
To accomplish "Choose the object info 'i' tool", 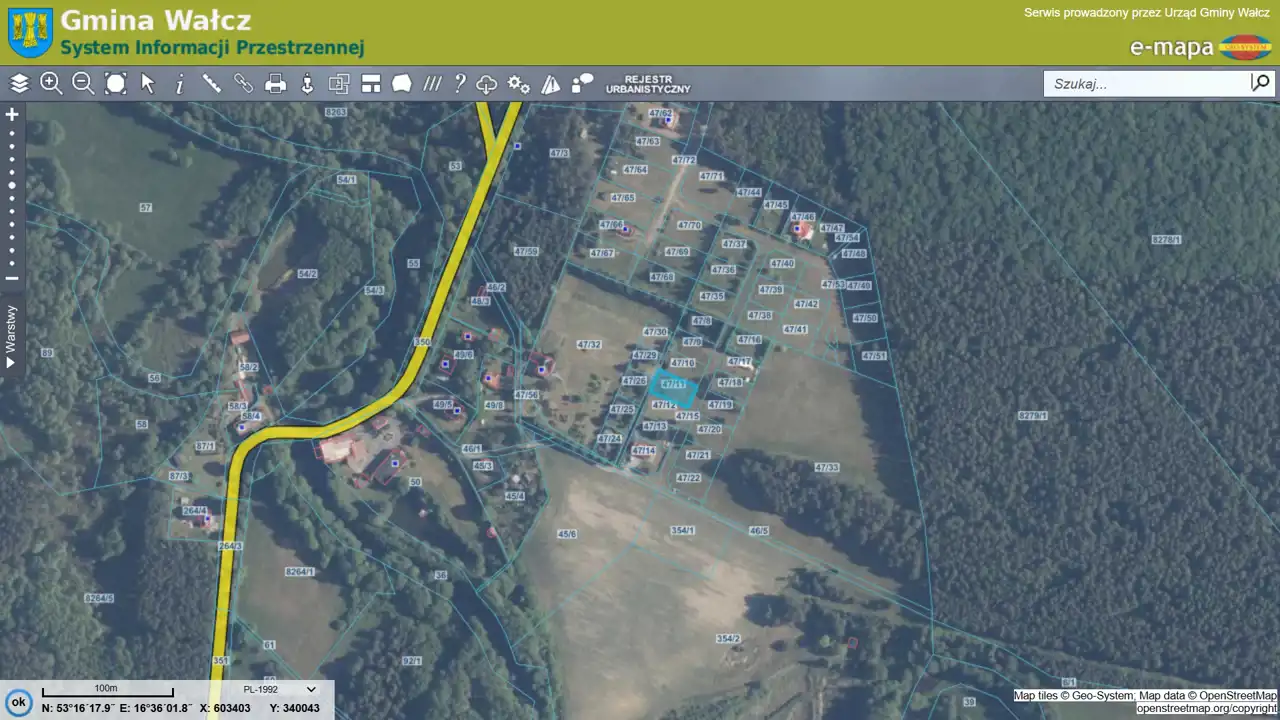I will tap(180, 85).
